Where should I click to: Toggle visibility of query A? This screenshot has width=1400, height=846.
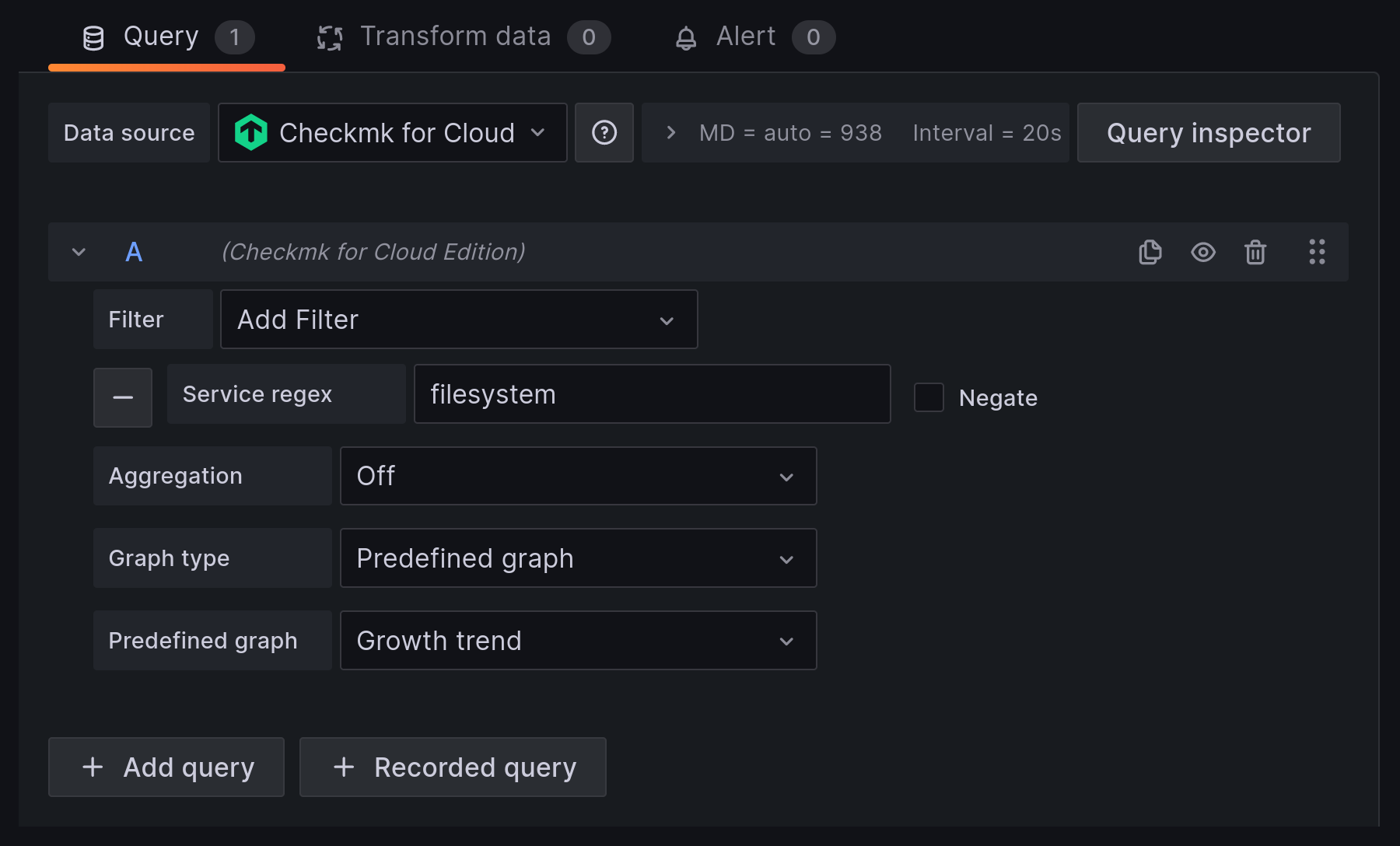click(1202, 252)
